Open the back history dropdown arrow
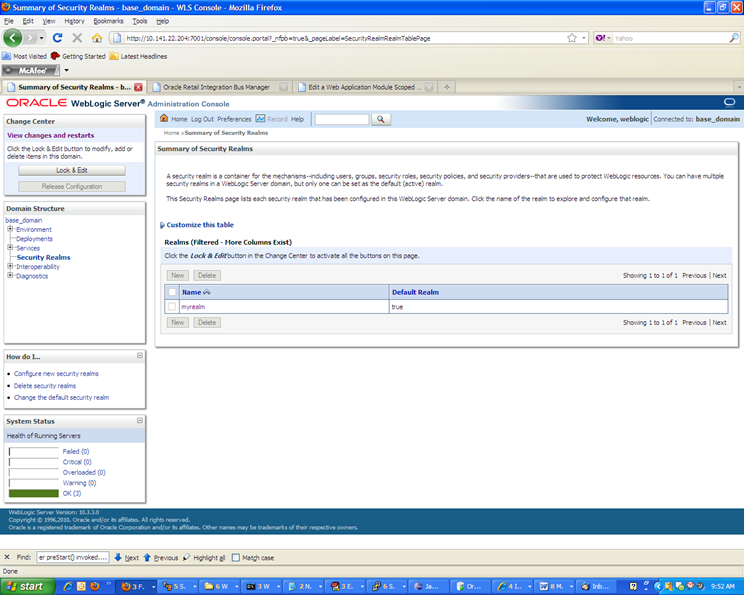This screenshot has width=745, height=596. [x=41, y=38]
